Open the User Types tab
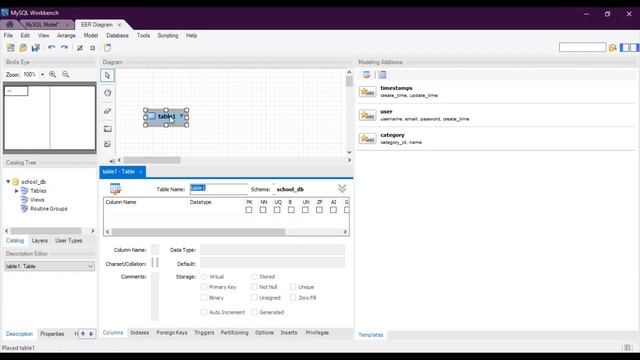Viewport: 640px width, 360px height. [69, 240]
